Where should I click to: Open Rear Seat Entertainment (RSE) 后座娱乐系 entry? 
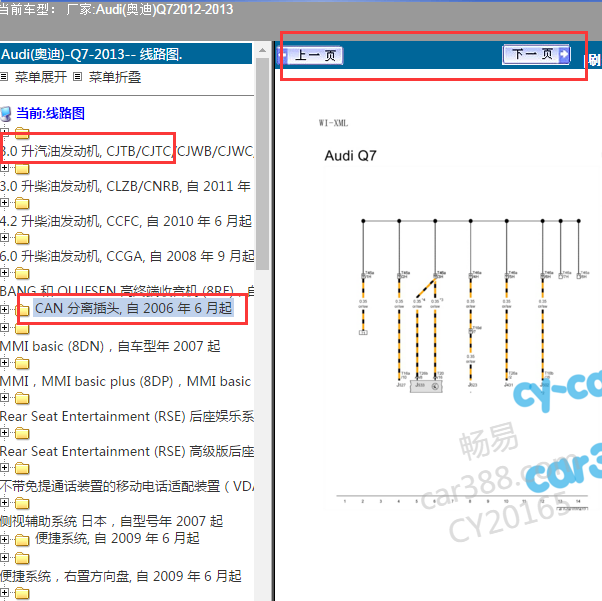(x=127, y=416)
